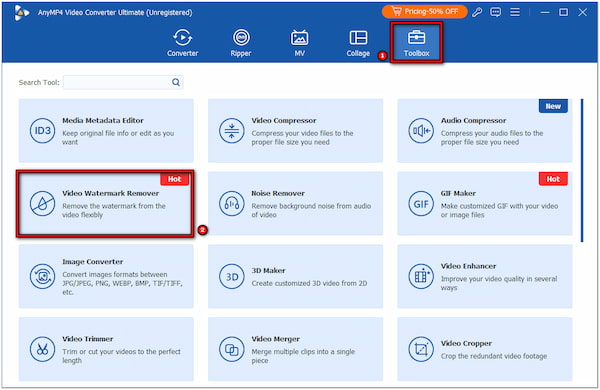The height and width of the screenshot is (390, 600).
Task: Click the Image Converter icon
Action: pyautogui.click(x=42, y=276)
